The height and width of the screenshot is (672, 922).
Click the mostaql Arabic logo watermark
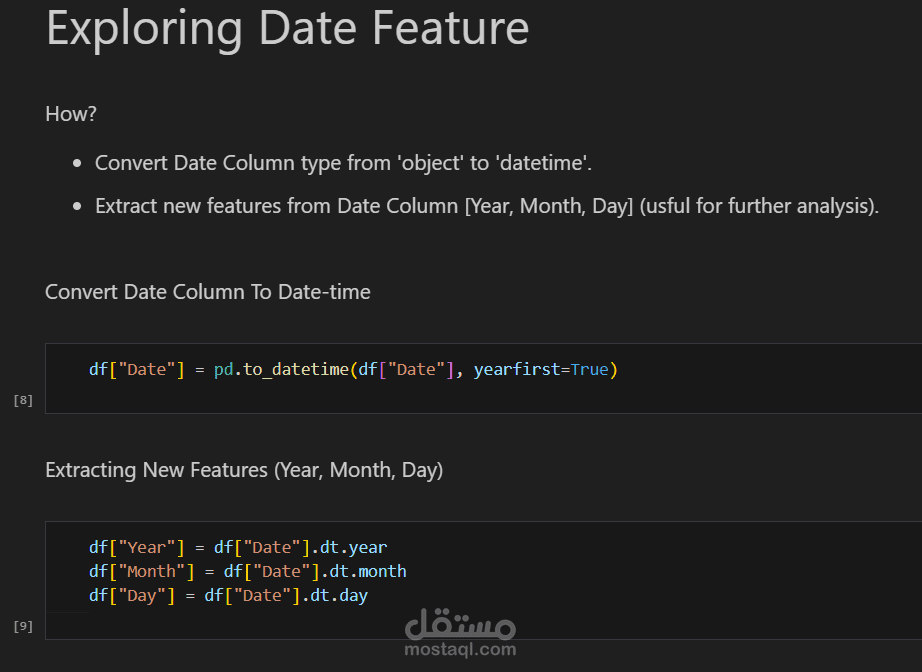[460, 624]
